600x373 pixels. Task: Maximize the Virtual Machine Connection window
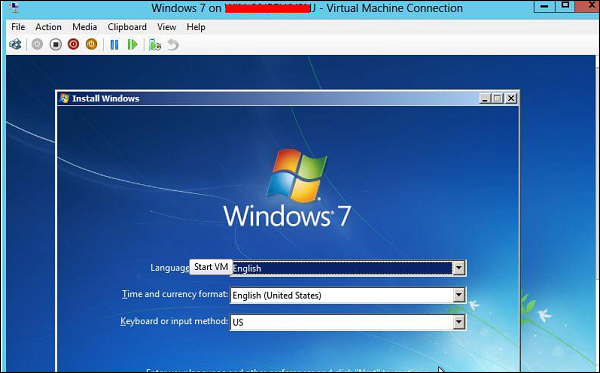565,6
